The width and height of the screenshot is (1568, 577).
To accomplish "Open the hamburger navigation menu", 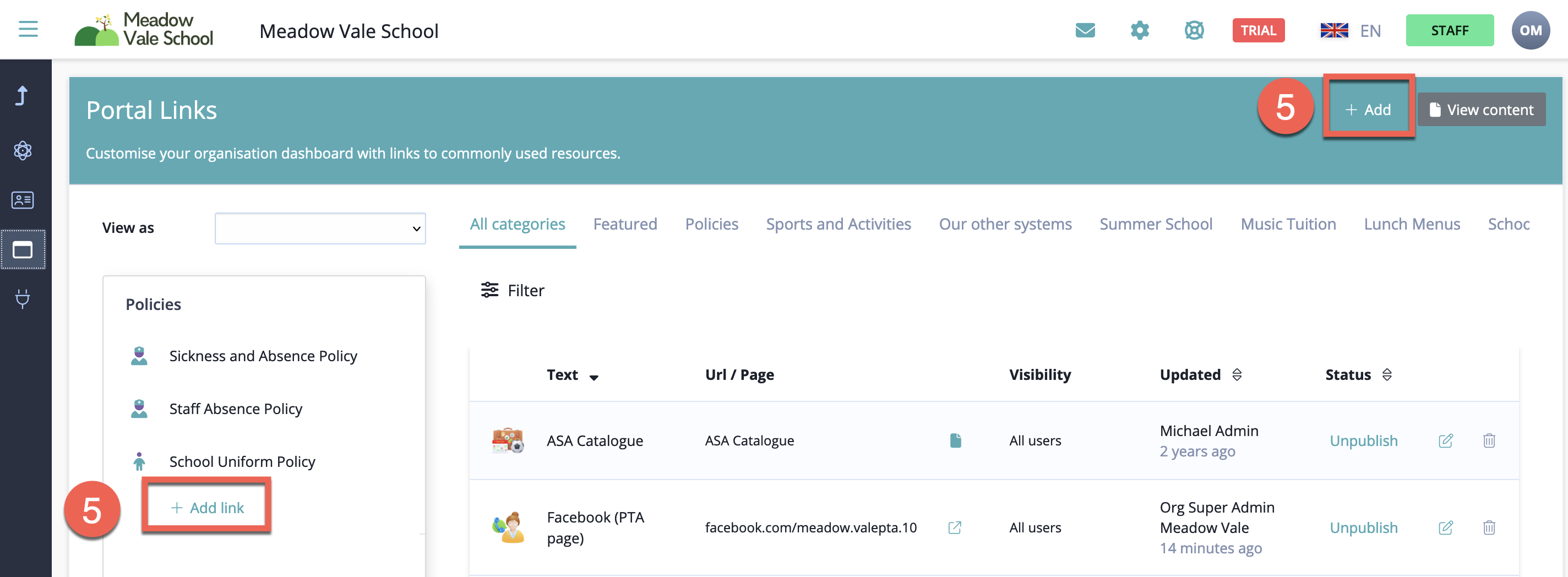I will (28, 29).
